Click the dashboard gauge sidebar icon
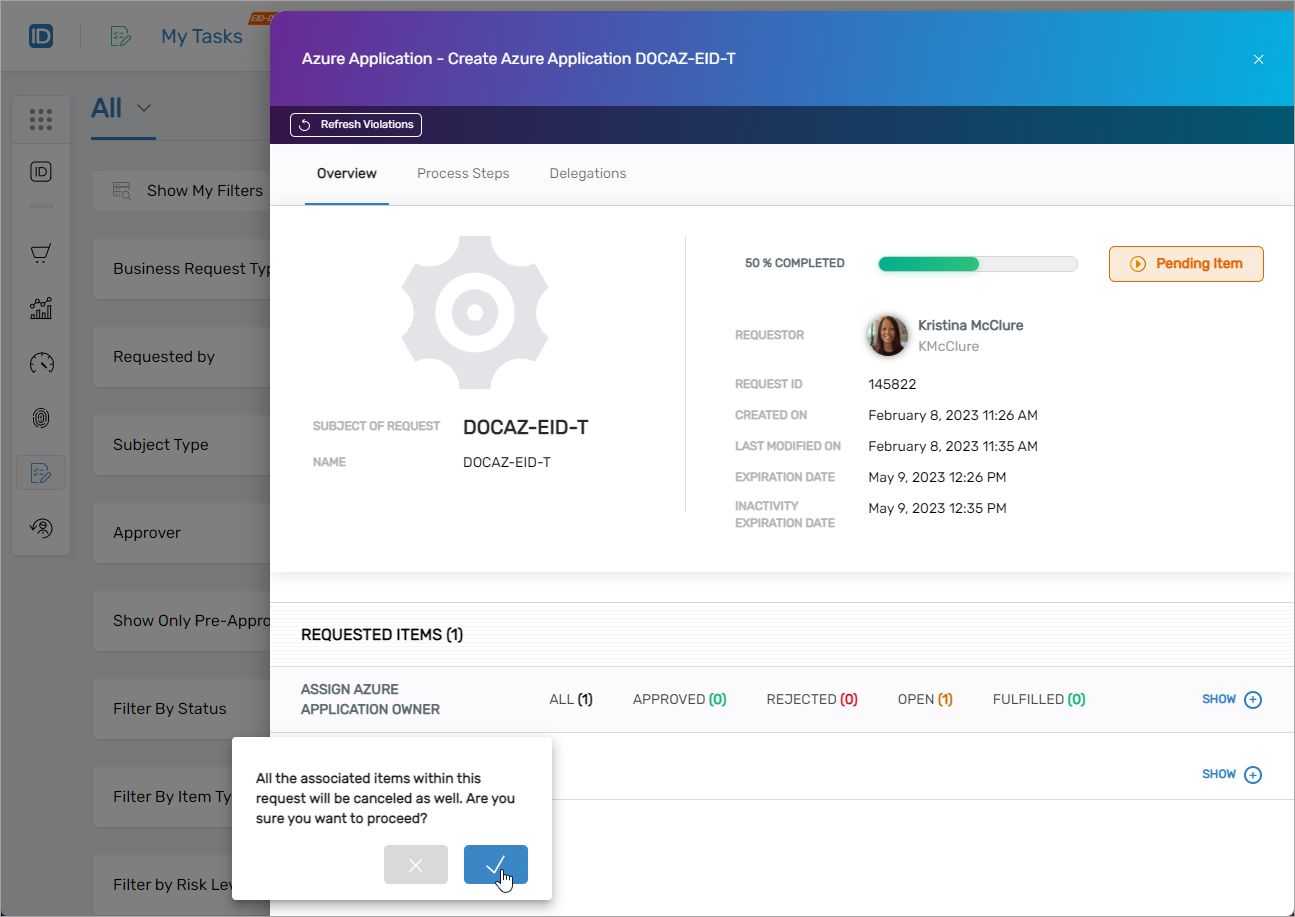 pyautogui.click(x=41, y=363)
